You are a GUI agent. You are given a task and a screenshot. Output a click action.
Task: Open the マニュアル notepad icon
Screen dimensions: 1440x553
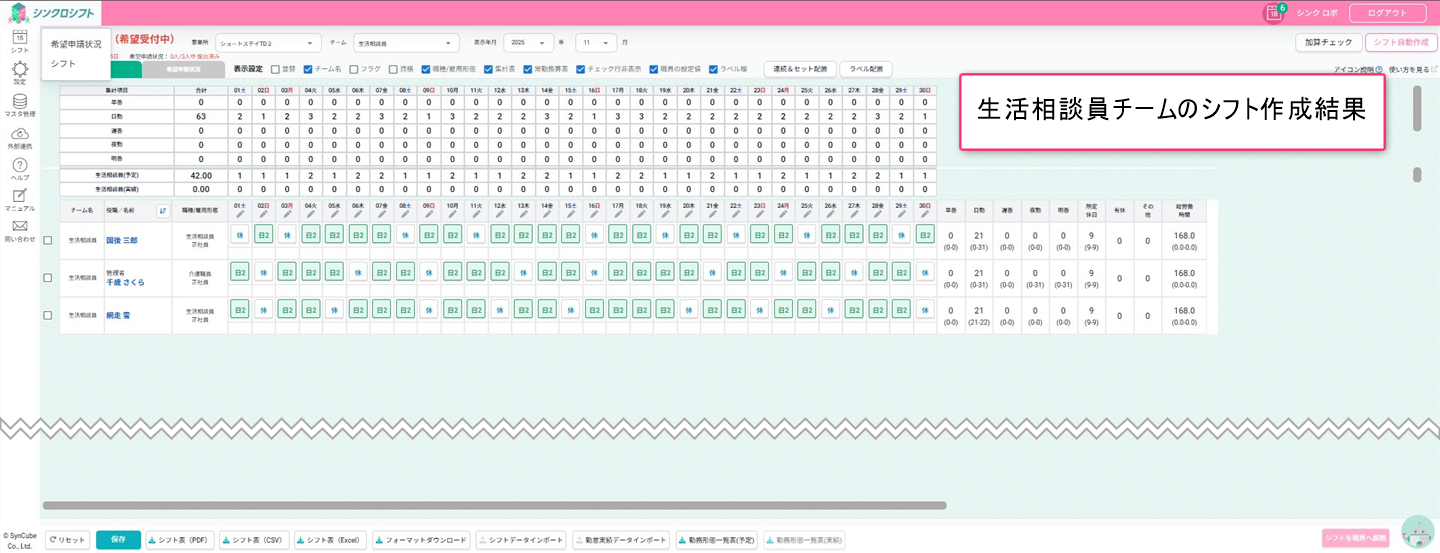click(x=19, y=196)
